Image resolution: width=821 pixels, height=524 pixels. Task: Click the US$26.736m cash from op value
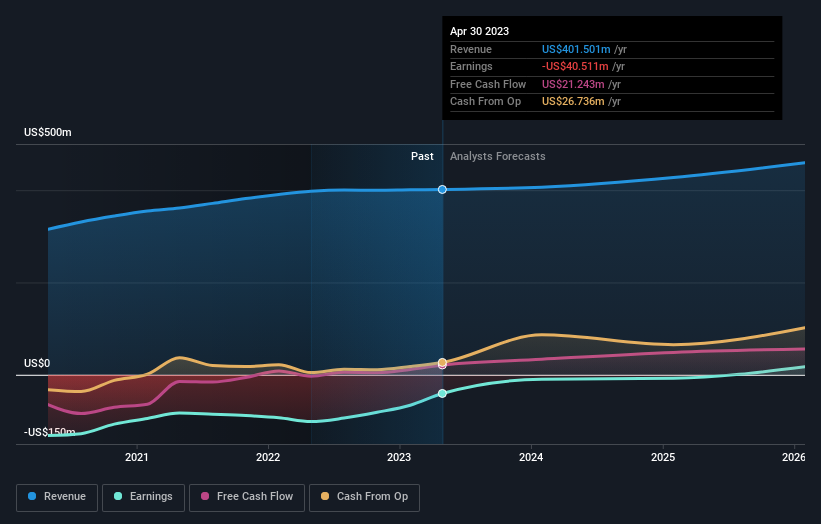pyautogui.click(x=573, y=102)
